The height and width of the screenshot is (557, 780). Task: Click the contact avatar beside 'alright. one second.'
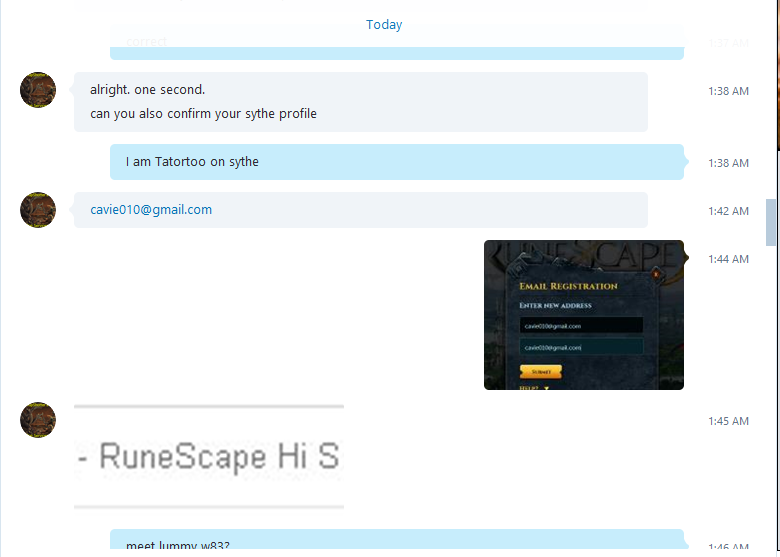(38, 90)
